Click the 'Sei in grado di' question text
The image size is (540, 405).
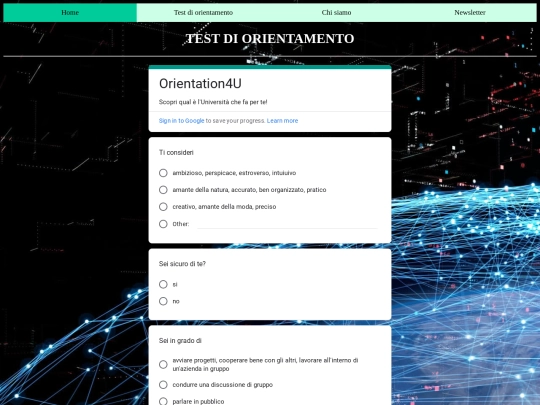point(180,341)
